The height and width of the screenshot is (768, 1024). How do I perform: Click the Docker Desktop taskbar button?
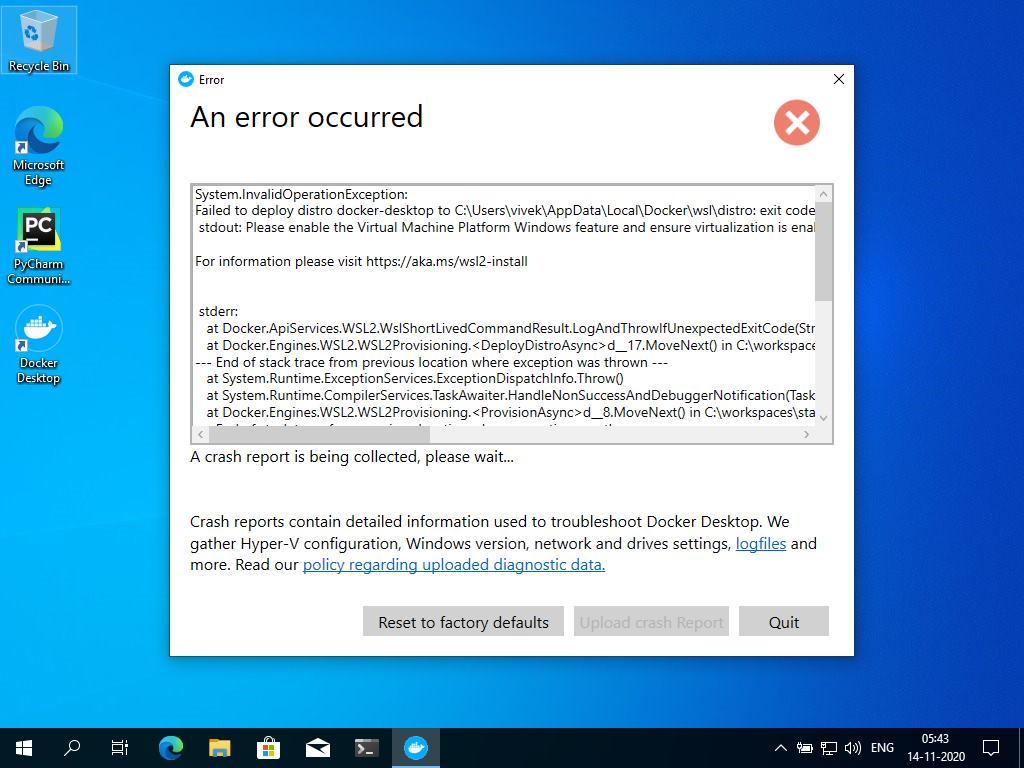(415, 748)
